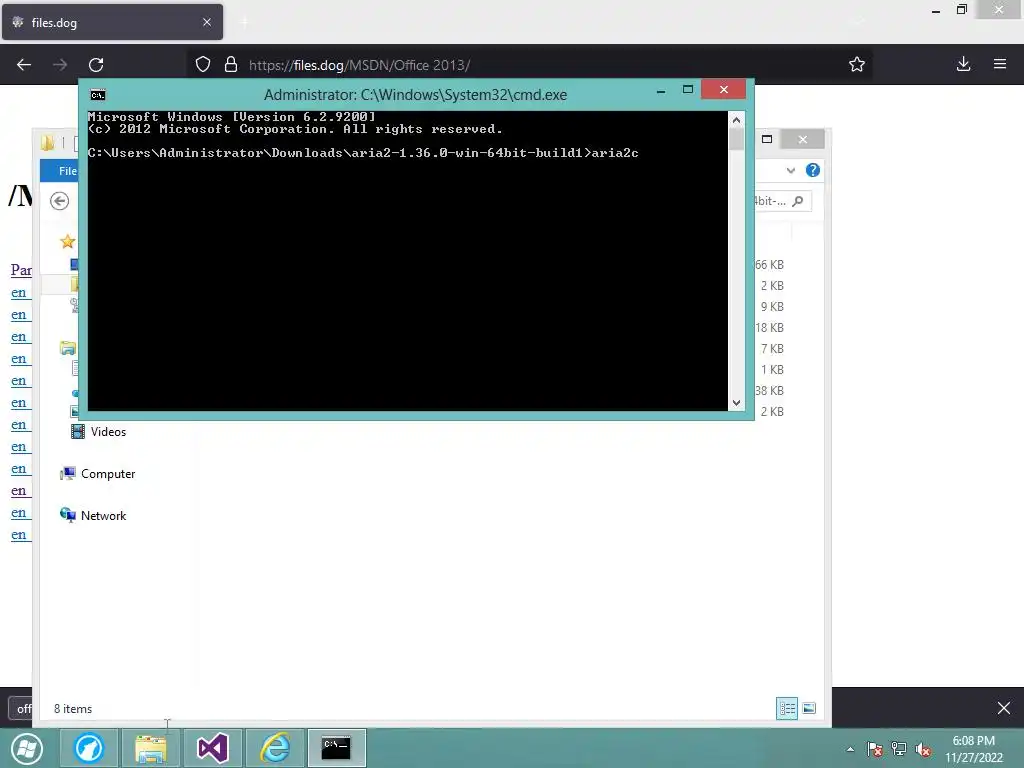1024x768 pixels.
Task: Close the Firefox bottom notification bar
Action: [x=1004, y=708]
